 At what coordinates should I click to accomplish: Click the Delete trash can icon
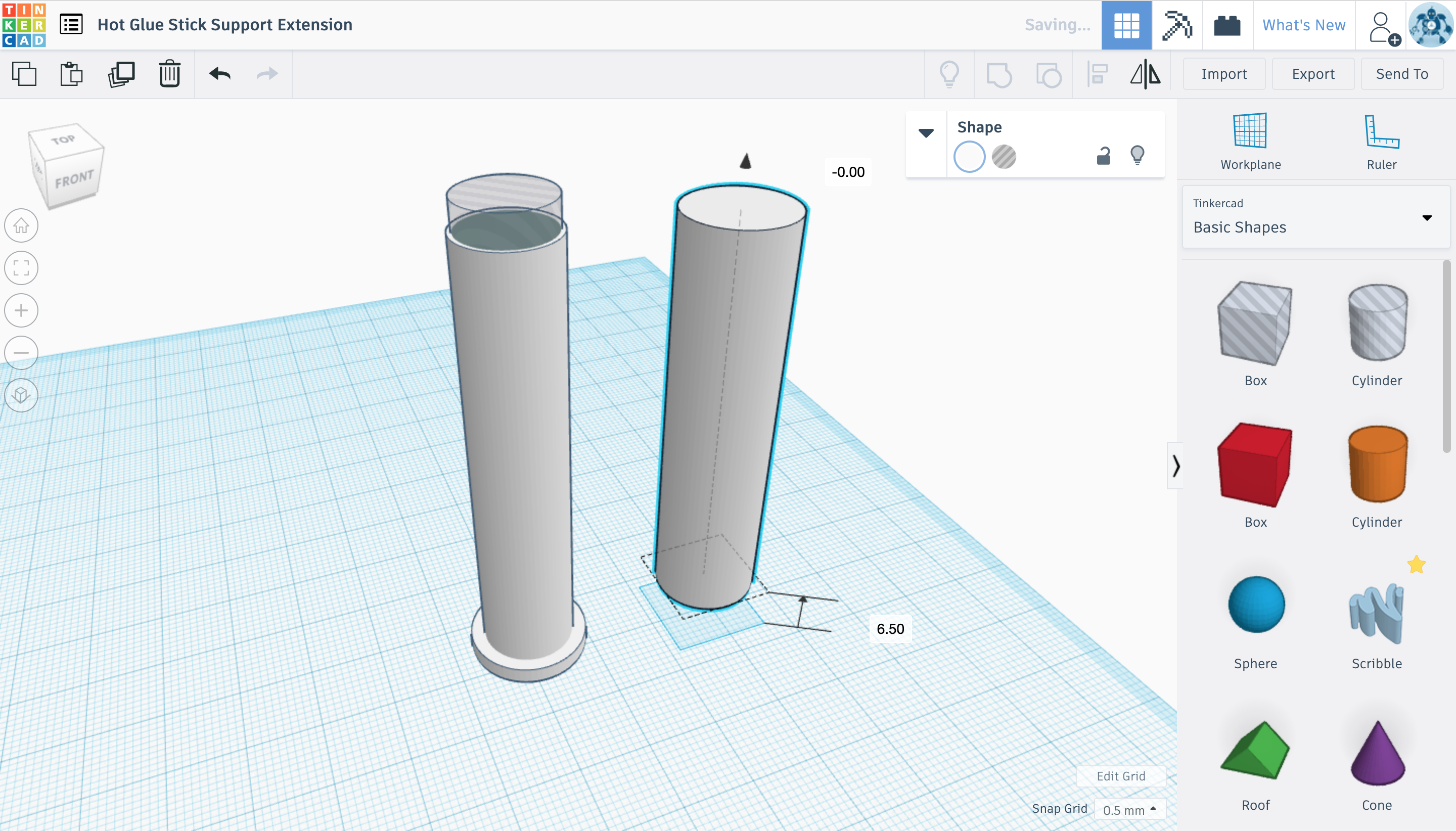click(x=169, y=74)
